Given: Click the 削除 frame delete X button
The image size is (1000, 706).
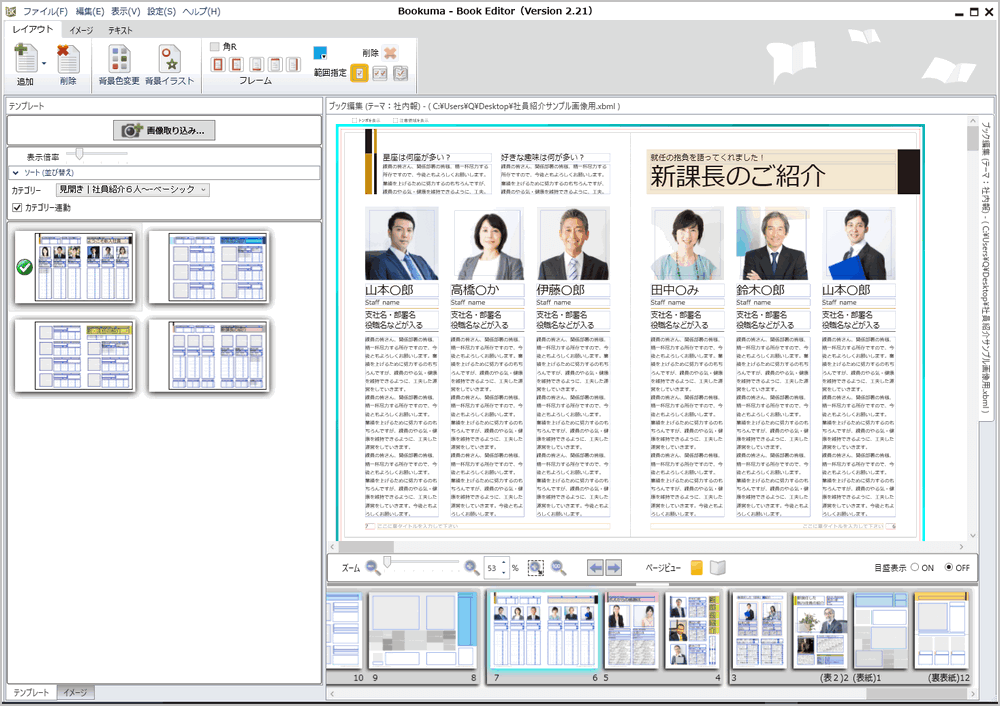Looking at the screenshot, I should (390, 53).
